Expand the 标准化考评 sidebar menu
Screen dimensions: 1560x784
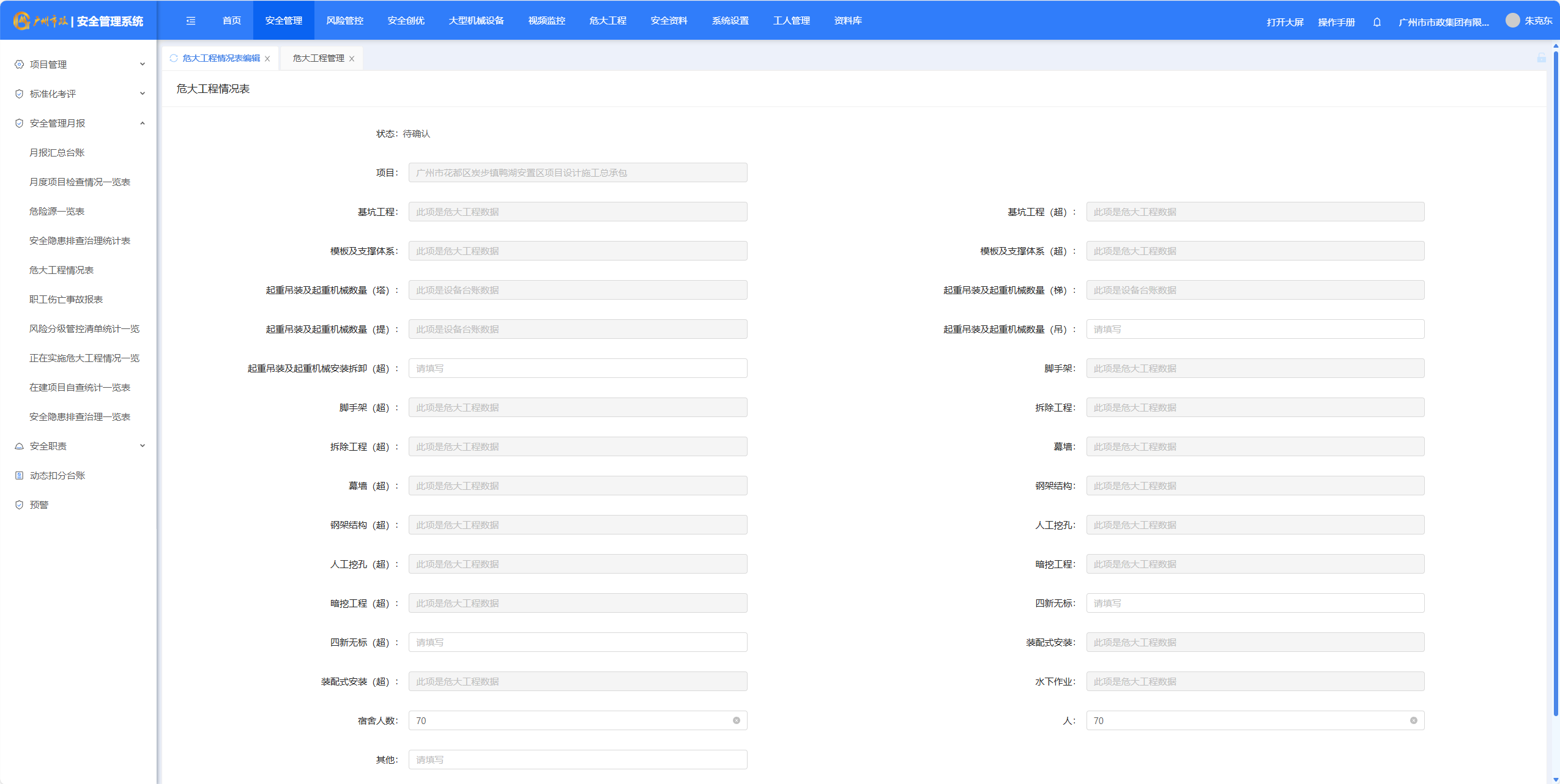point(142,94)
